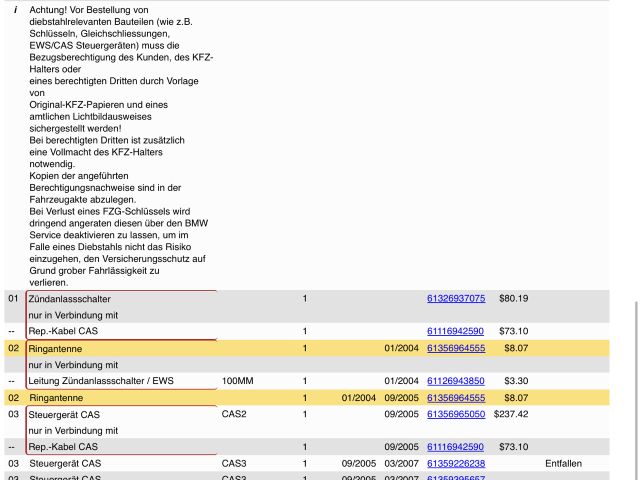The width and height of the screenshot is (640, 480).
Task: Click the $3.30 price
Action: coord(515,381)
